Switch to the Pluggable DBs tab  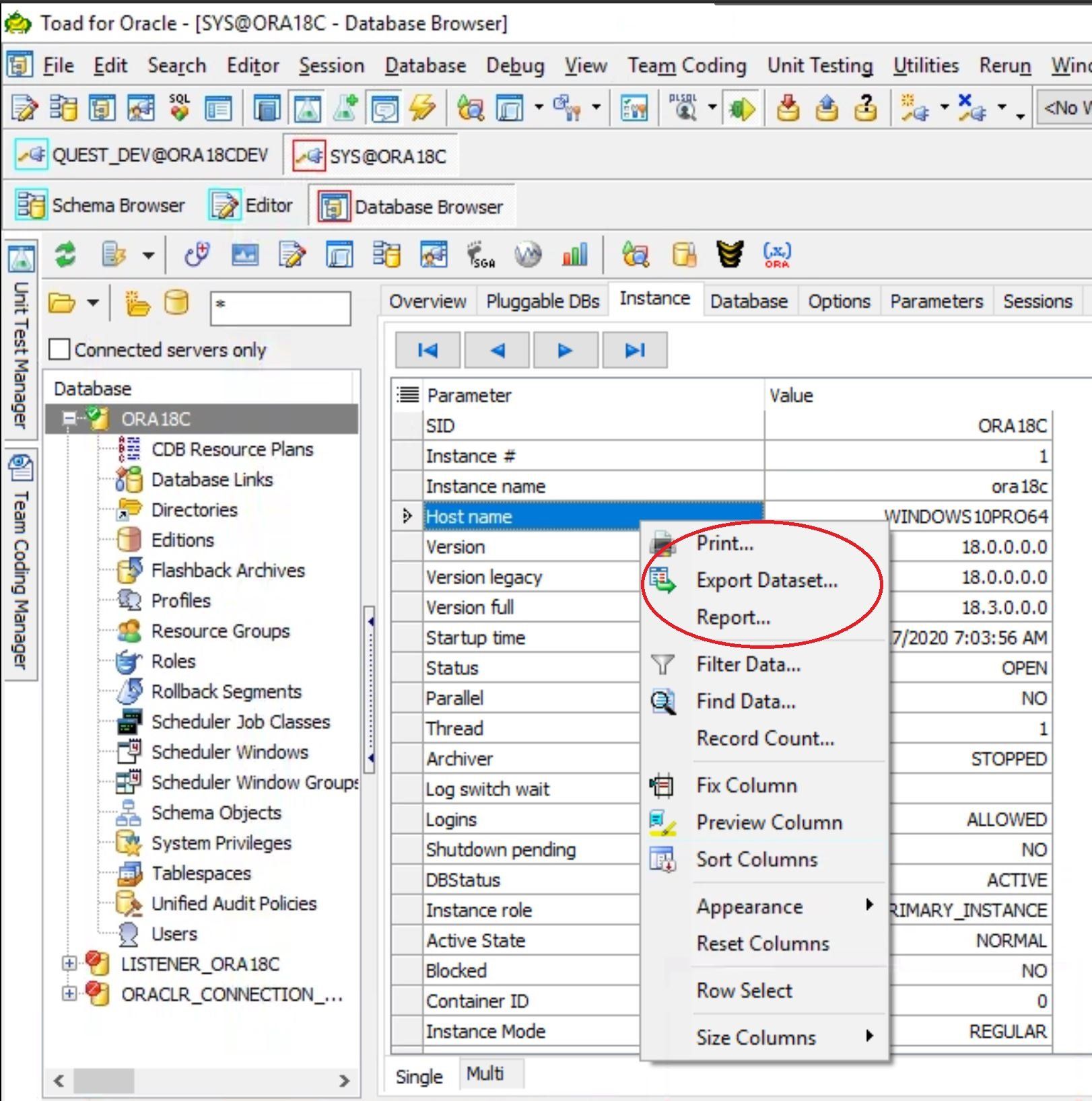543,301
